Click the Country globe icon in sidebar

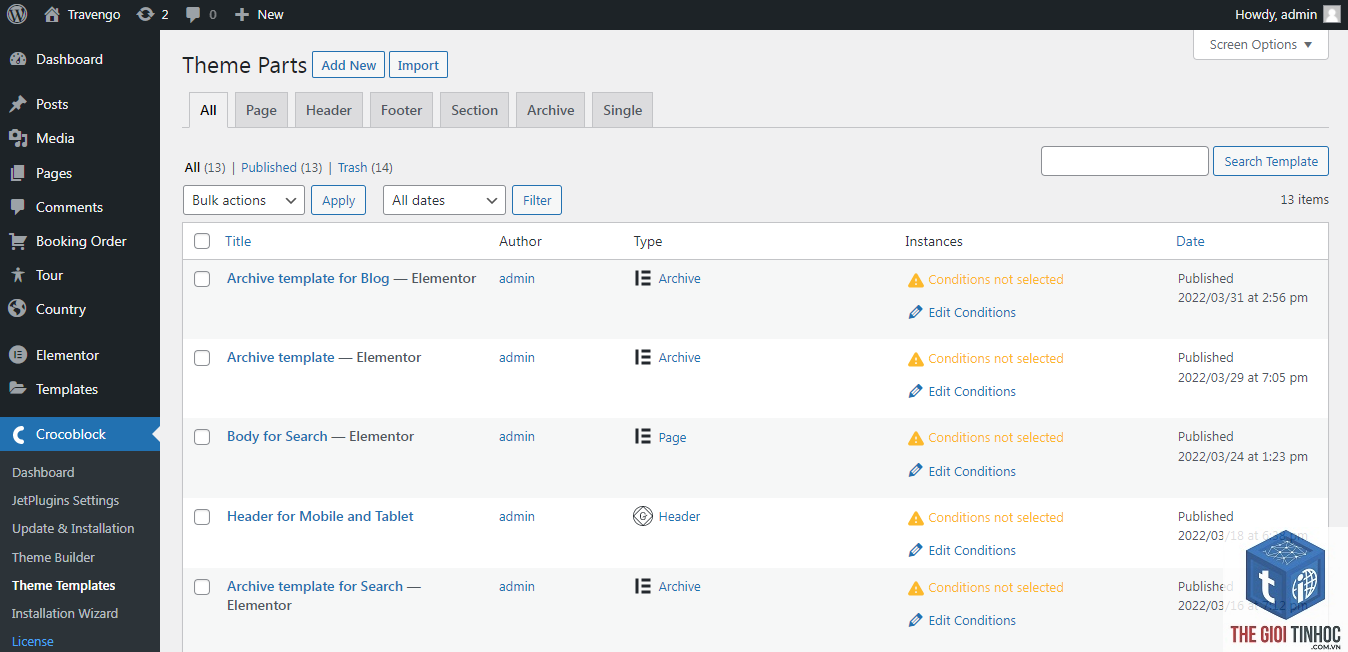pyautogui.click(x=17, y=309)
